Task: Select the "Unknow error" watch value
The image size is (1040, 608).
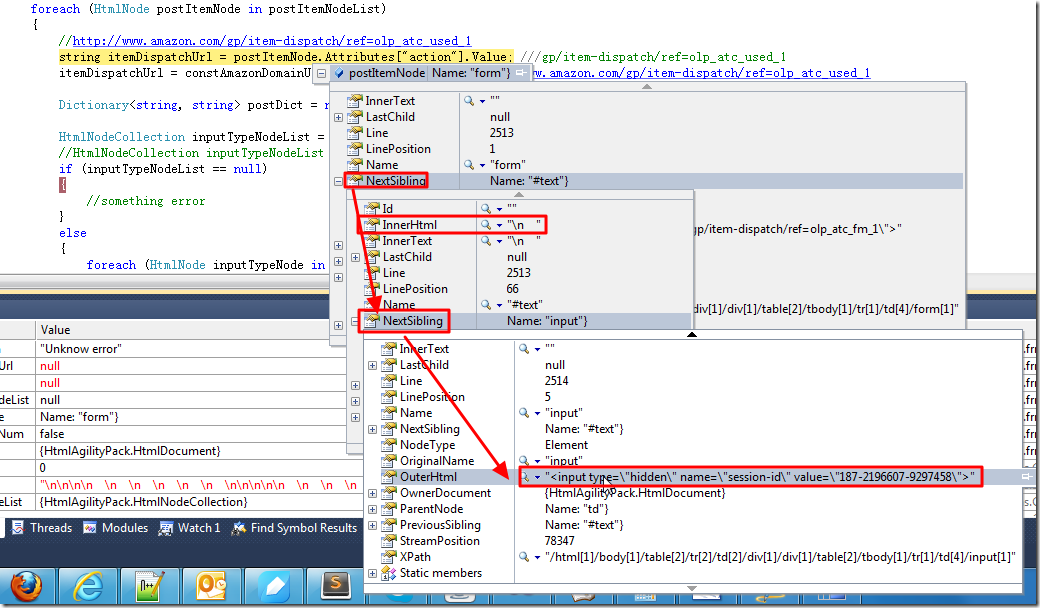Action: click(x=81, y=349)
